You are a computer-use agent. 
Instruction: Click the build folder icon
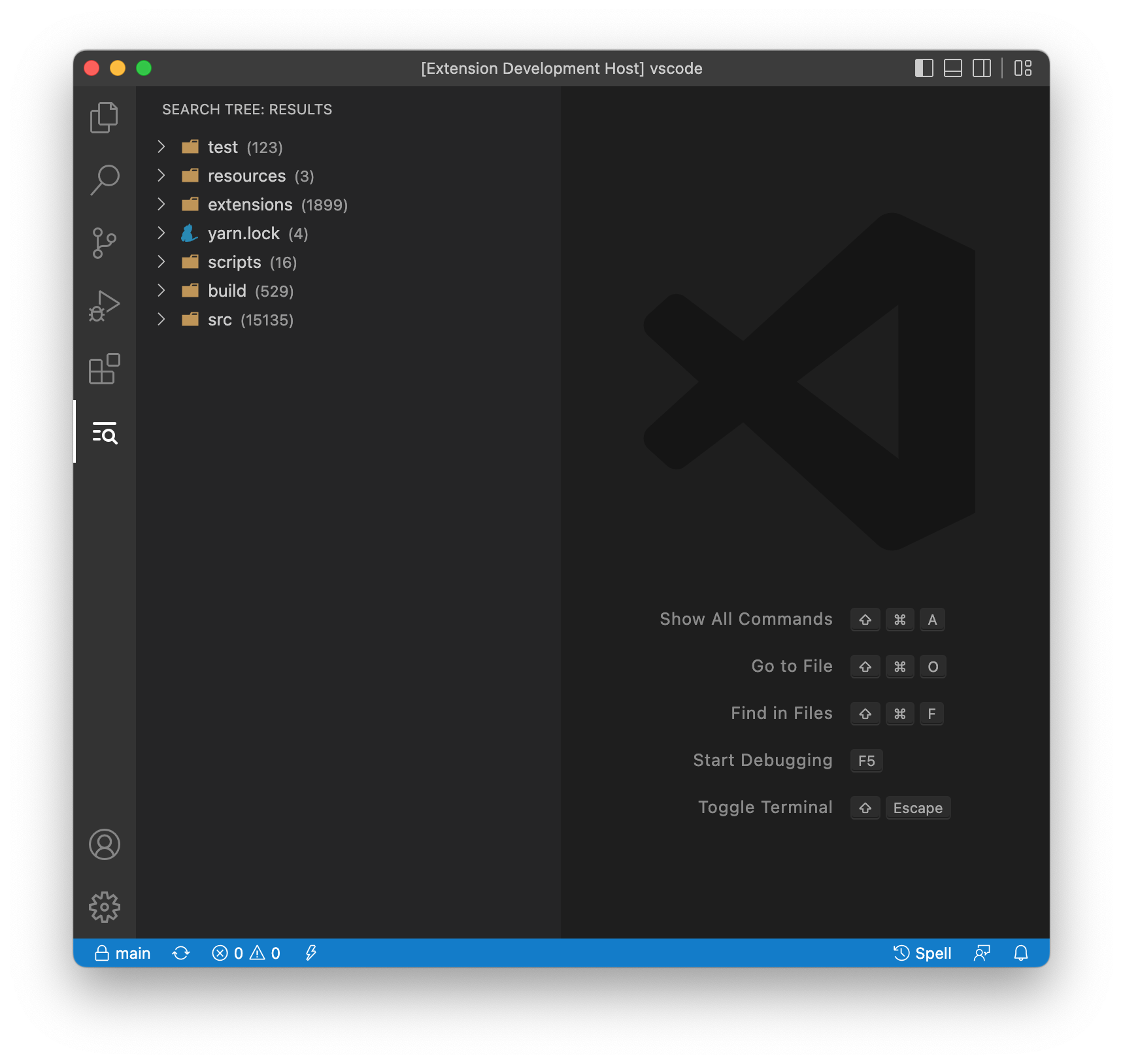(190, 290)
